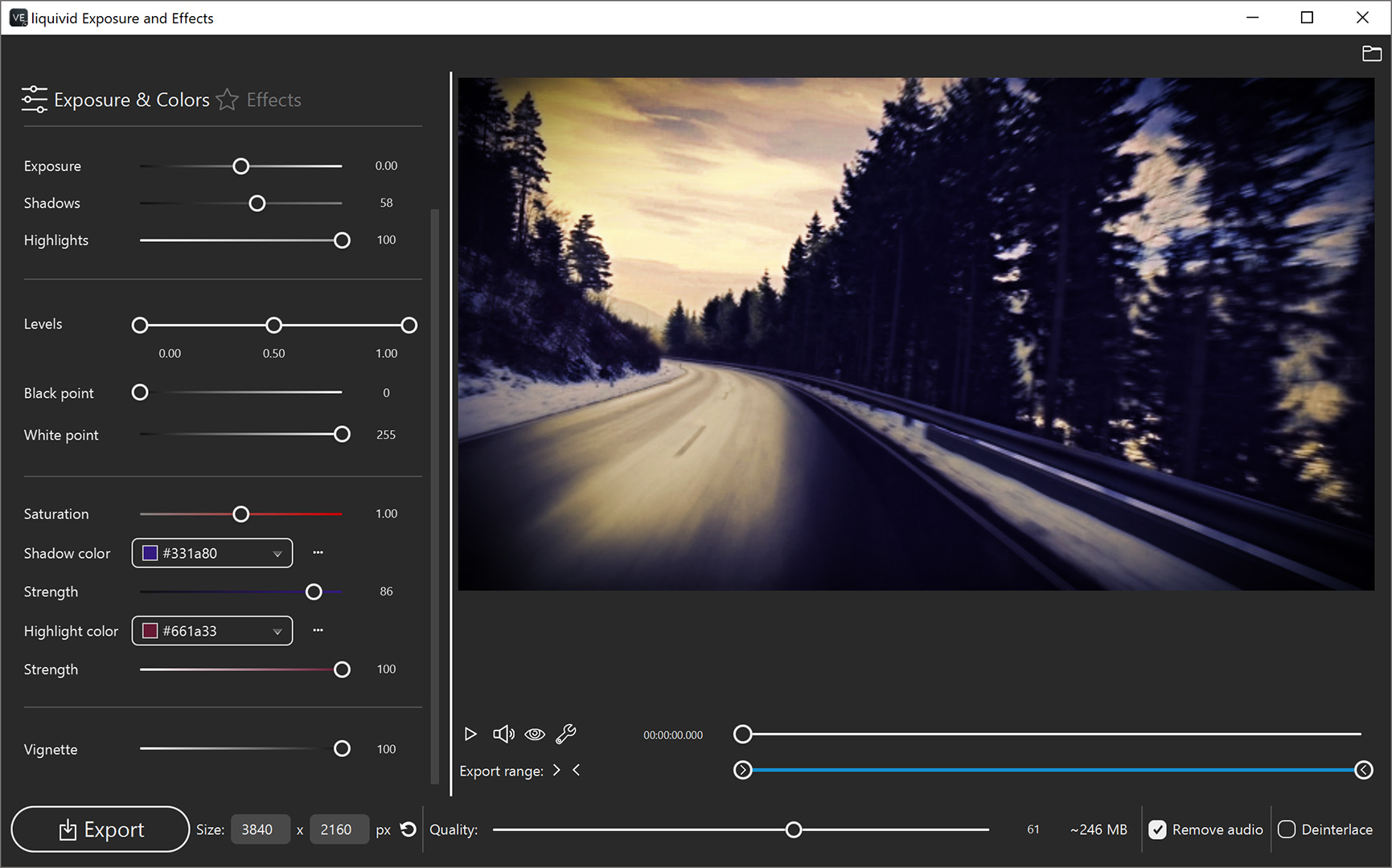The height and width of the screenshot is (868, 1392).
Task: Toggle the before/after preview eye icon
Action: point(535,734)
